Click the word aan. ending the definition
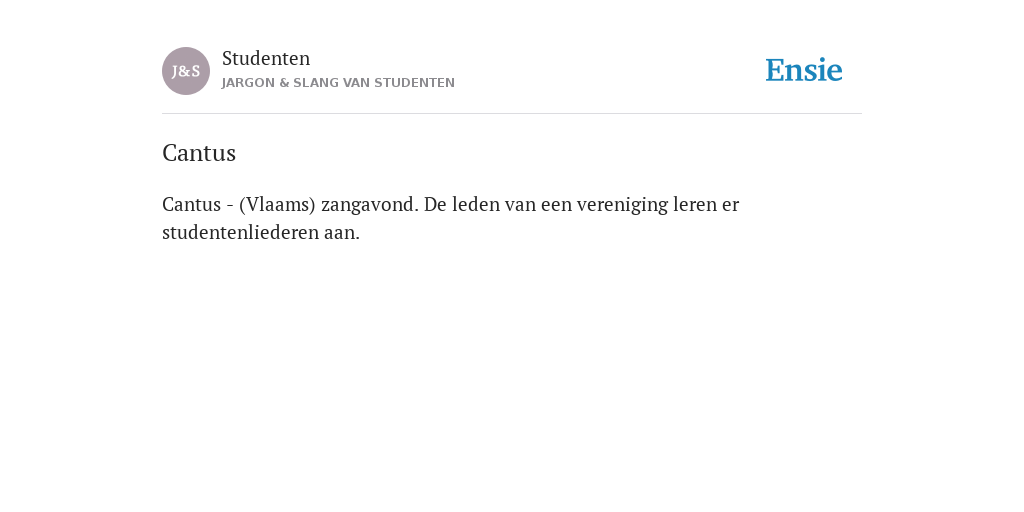1024x512 pixels. coord(342,232)
